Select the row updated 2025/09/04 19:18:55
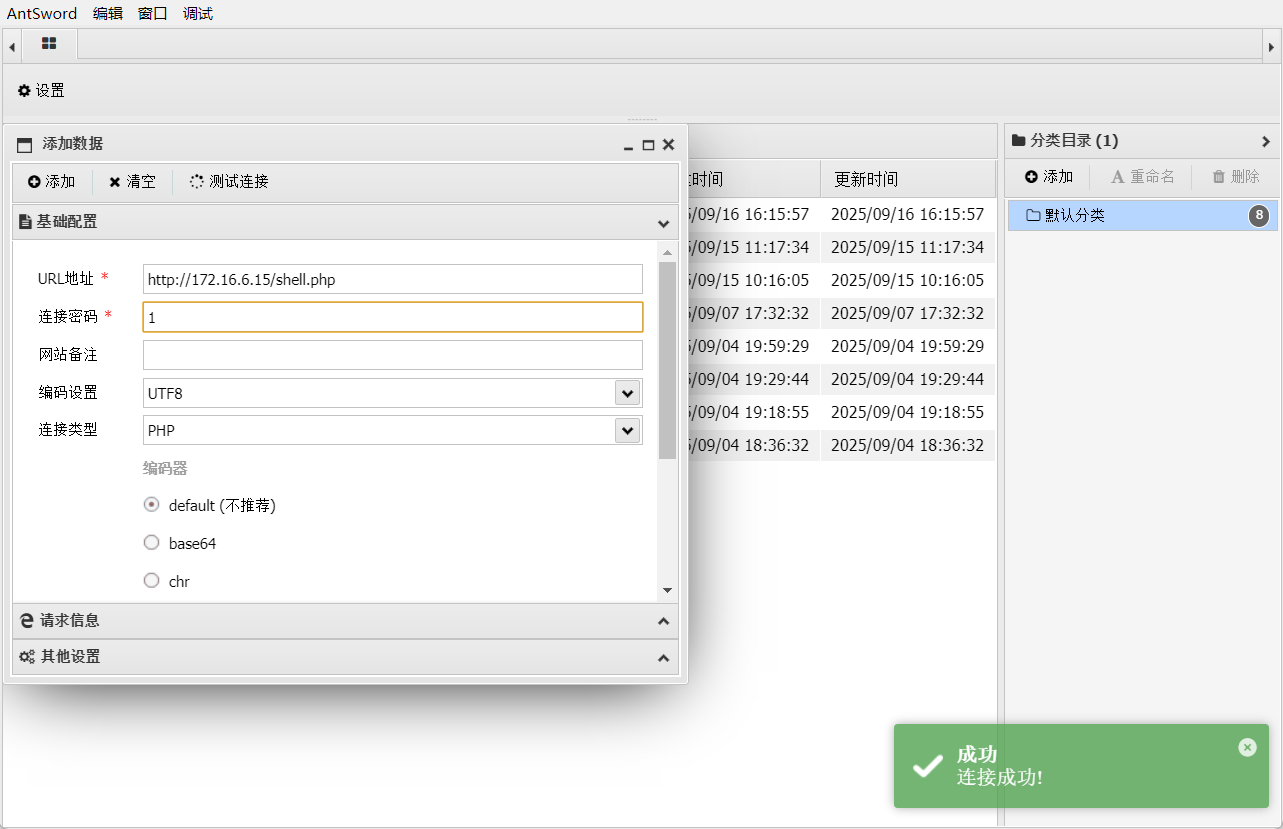Screen dimensions: 1283x829 point(840,412)
